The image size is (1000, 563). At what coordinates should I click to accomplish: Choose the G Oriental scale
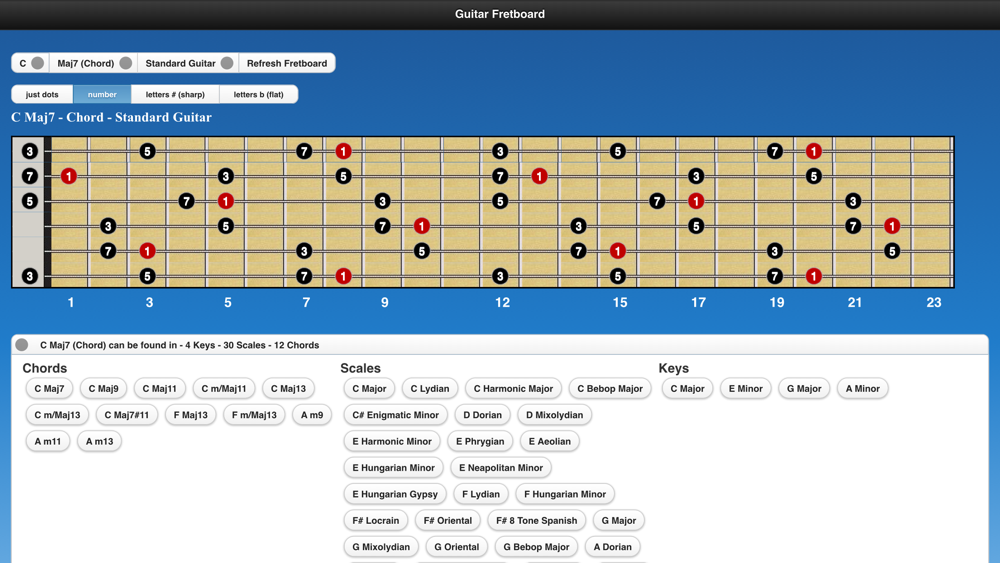coord(457,546)
